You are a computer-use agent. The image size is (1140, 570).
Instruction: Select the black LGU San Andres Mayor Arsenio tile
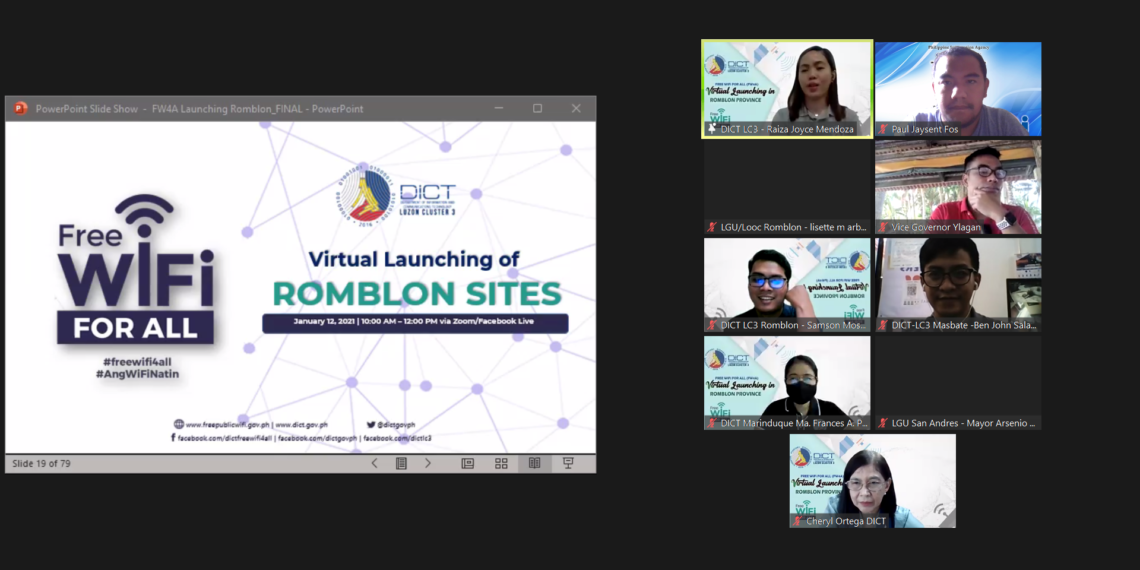pos(958,382)
